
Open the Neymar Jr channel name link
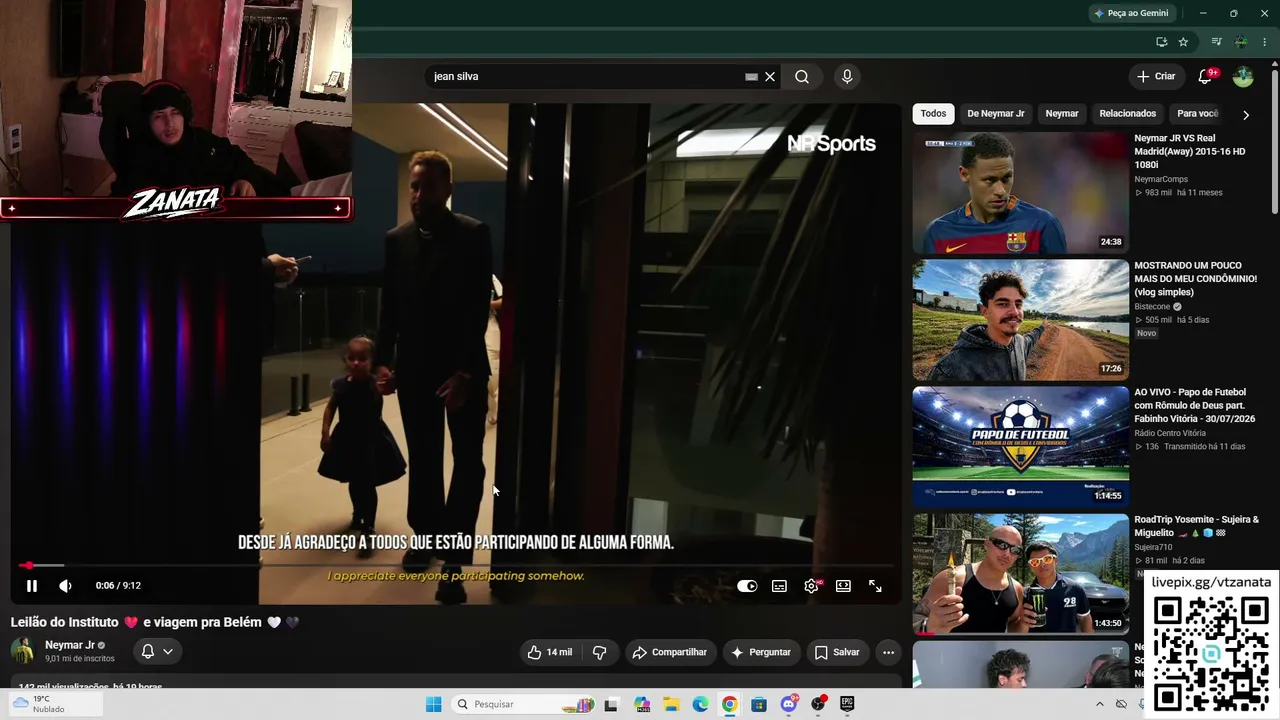click(x=70, y=645)
